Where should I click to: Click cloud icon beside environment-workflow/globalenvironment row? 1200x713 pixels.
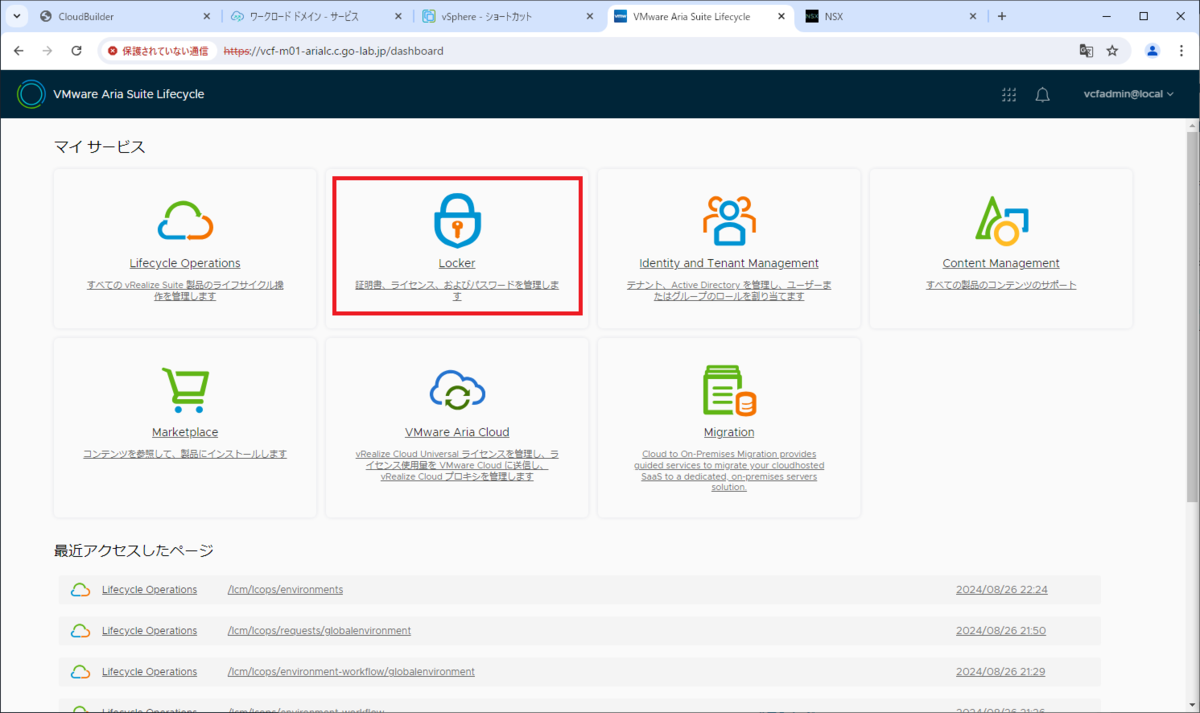click(81, 672)
